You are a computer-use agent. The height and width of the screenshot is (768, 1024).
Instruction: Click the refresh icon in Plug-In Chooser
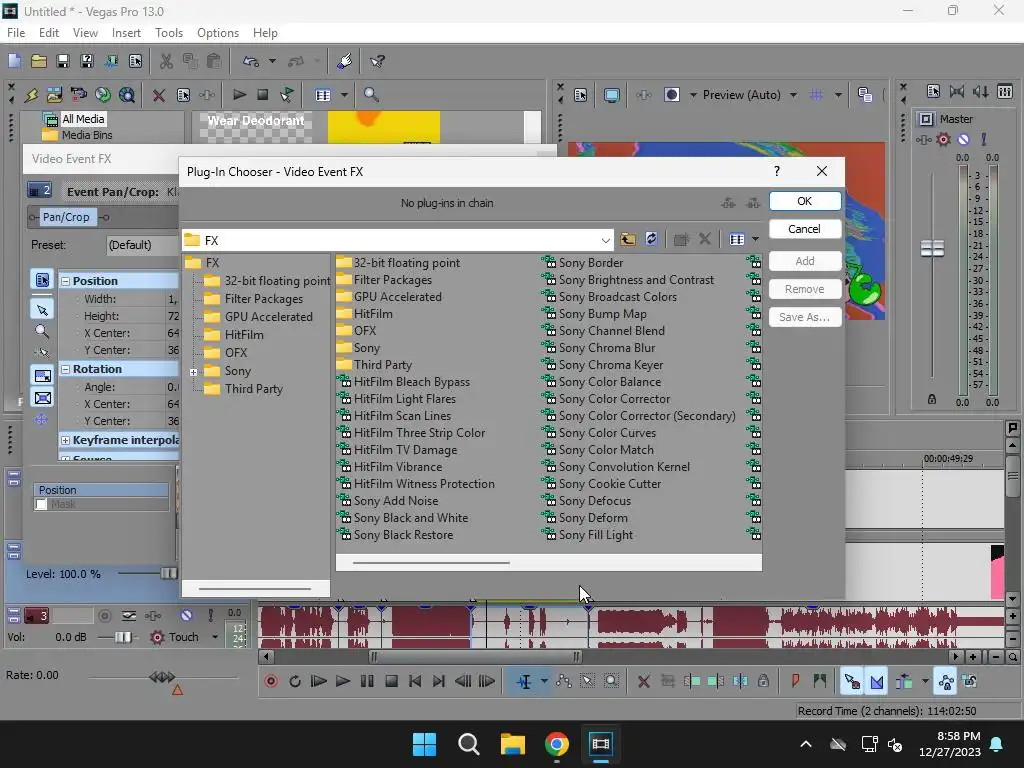pyautogui.click(x=651, y=239)
